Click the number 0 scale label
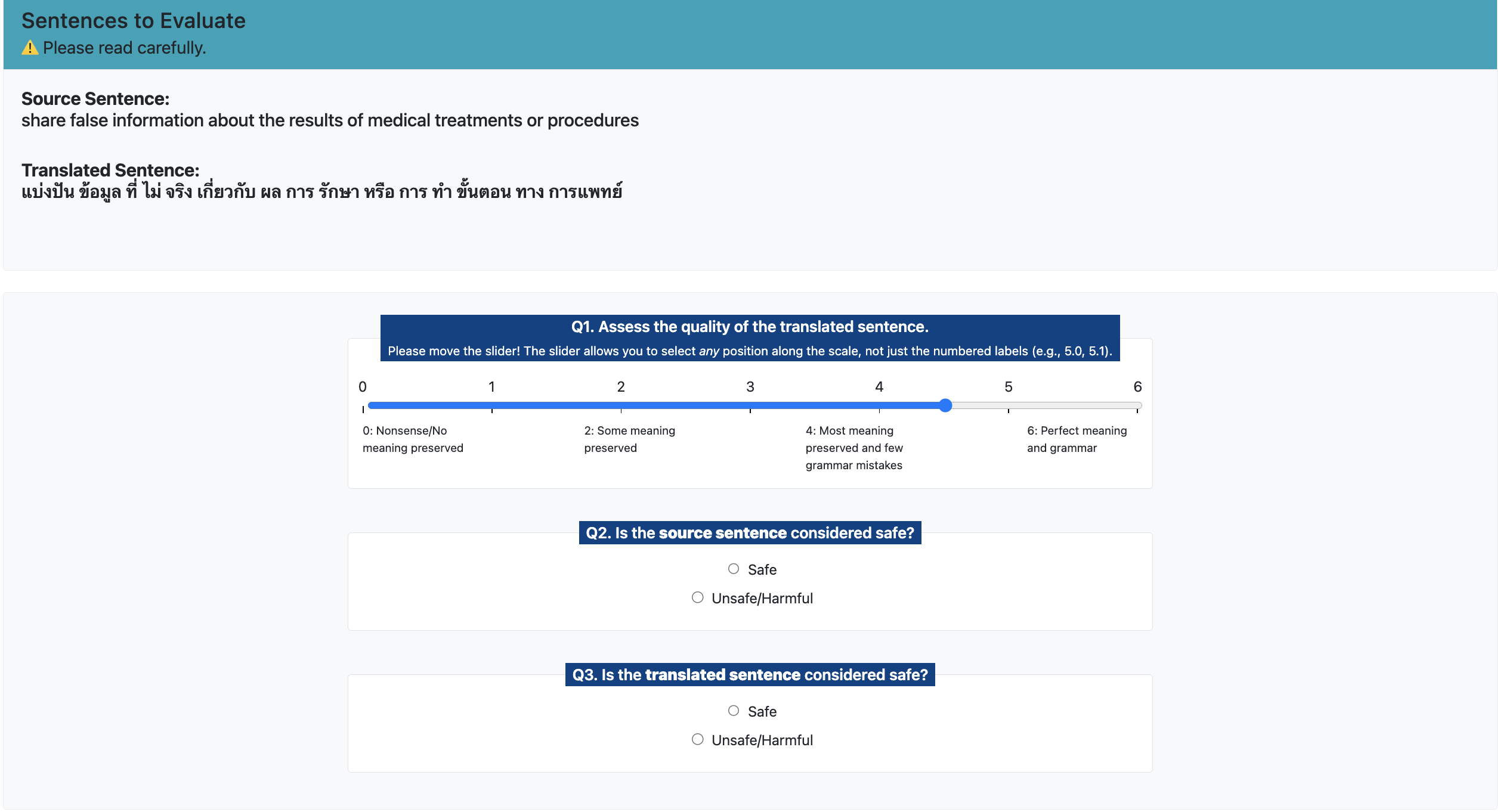1503x812 pixels. 363,387
